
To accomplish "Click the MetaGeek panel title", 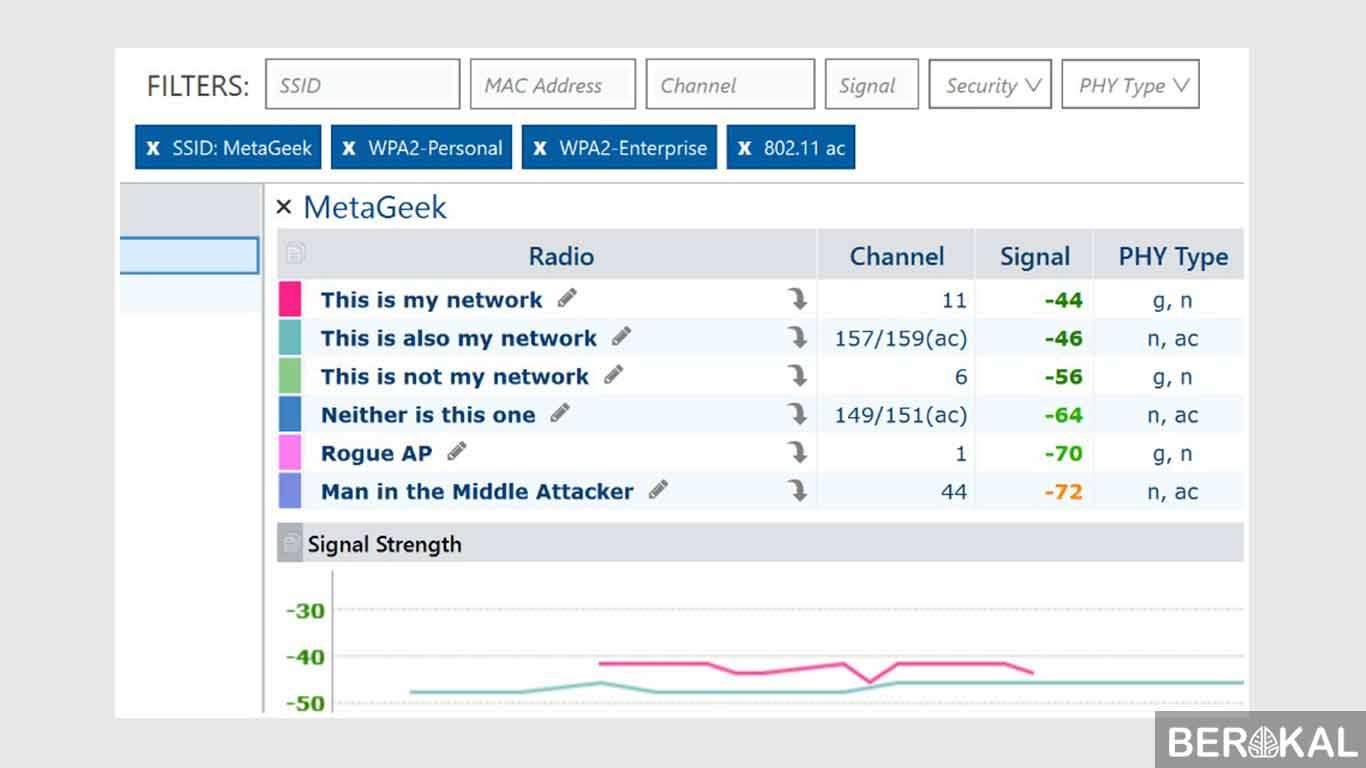I will pos(375,207).
